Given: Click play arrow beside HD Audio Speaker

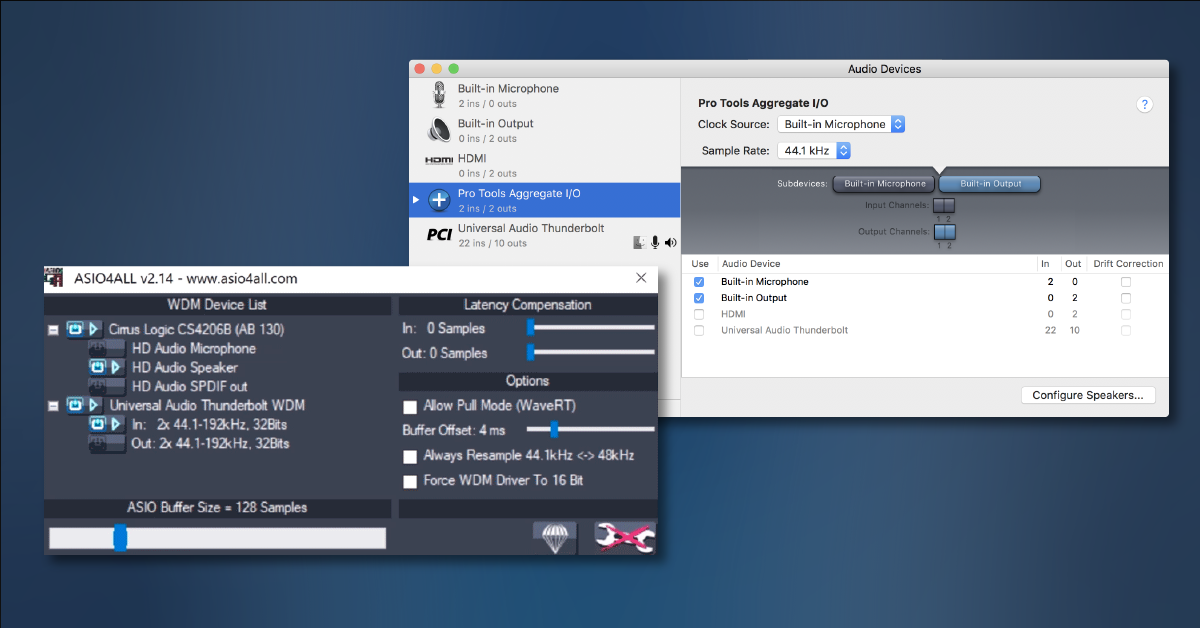Looking at the screenshot, I should click(x=116, y=367).
